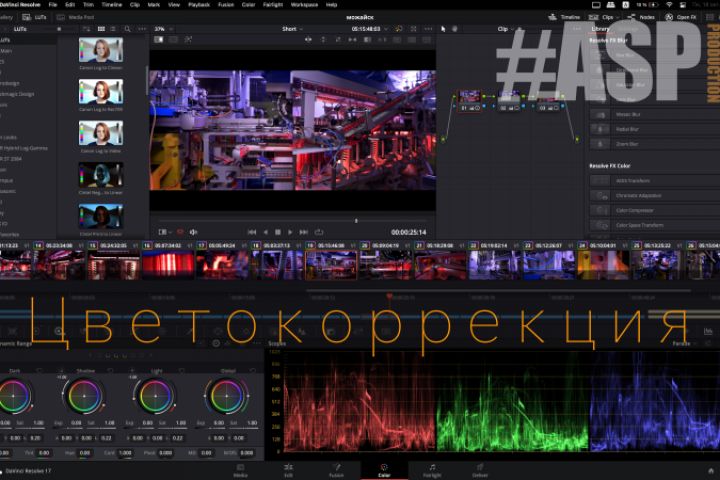Viewport: 720px width, 480px height.
Task: Reset the Shadow wheel with reset arrow
Action: tap(111, 370)
